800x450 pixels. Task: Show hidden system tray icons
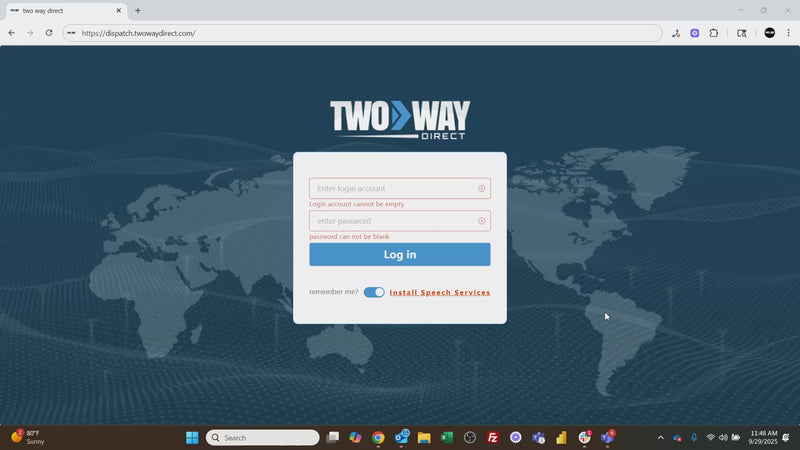(660, 437)
